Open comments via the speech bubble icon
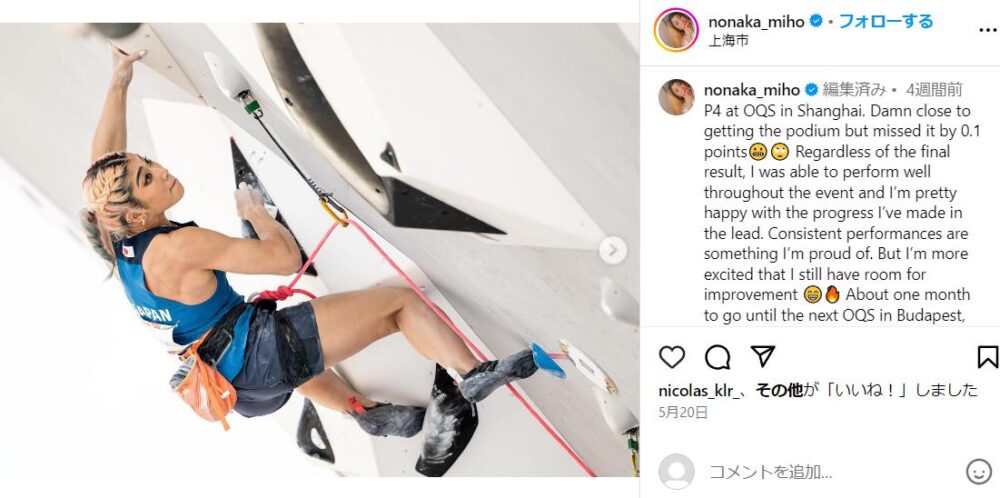1000x498 pixels. (x=717, y=356)
